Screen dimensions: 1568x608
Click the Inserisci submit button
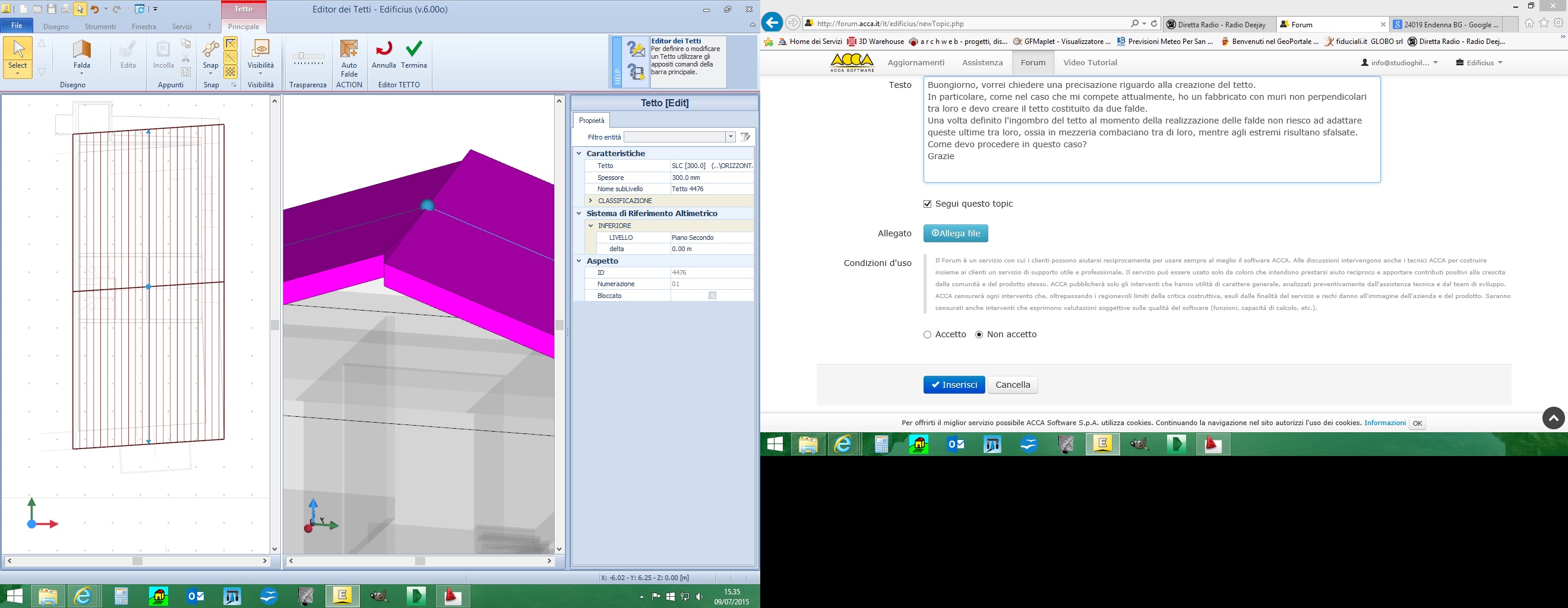pos(953,385)
